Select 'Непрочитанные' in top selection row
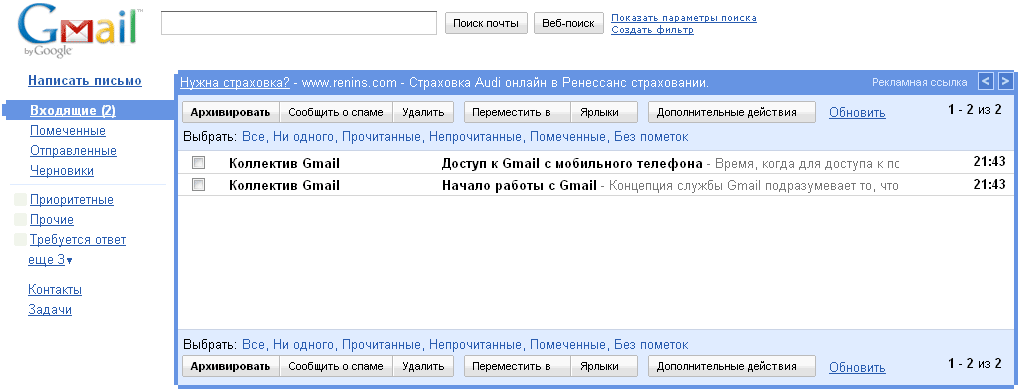This screenshot has height=392, width=1023. click(476, 137)
